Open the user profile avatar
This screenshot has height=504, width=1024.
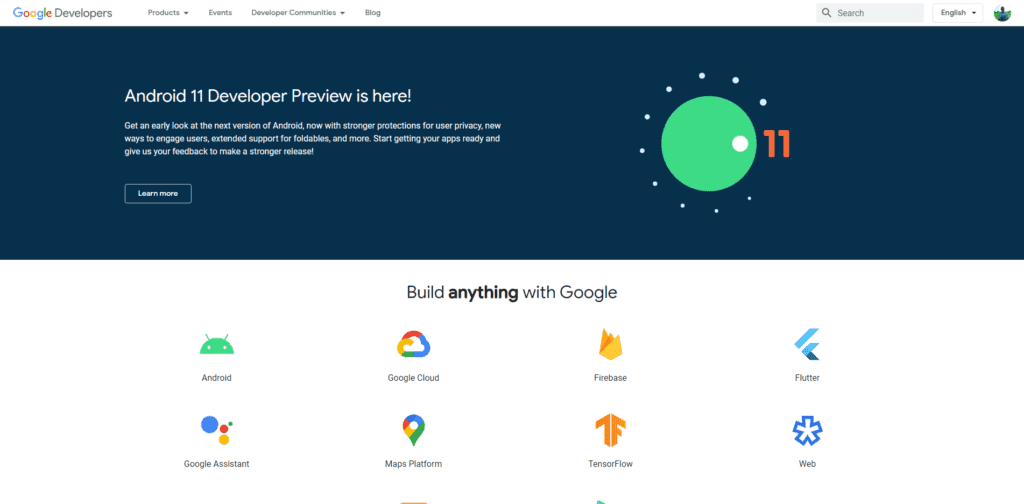pyautogui.click(x=1002, y=12)
